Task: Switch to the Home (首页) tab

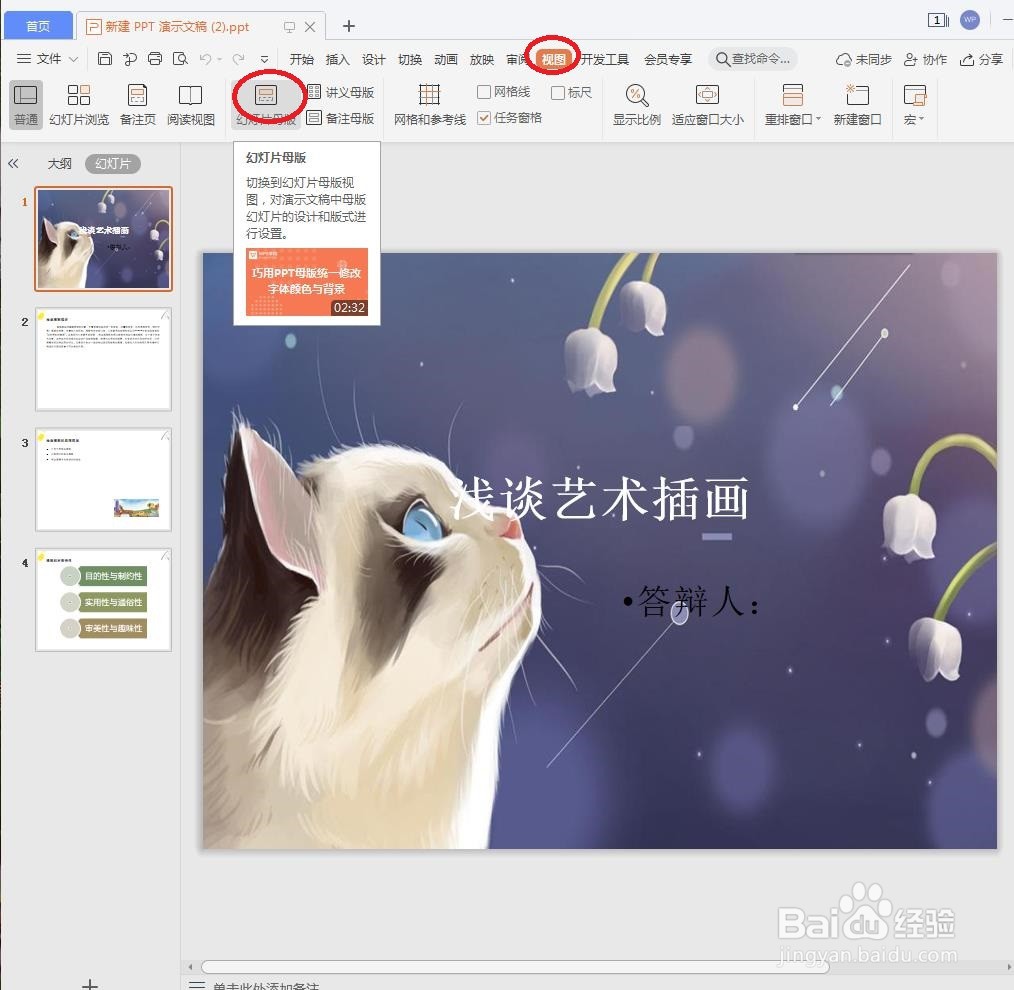Action: [38, 26]
